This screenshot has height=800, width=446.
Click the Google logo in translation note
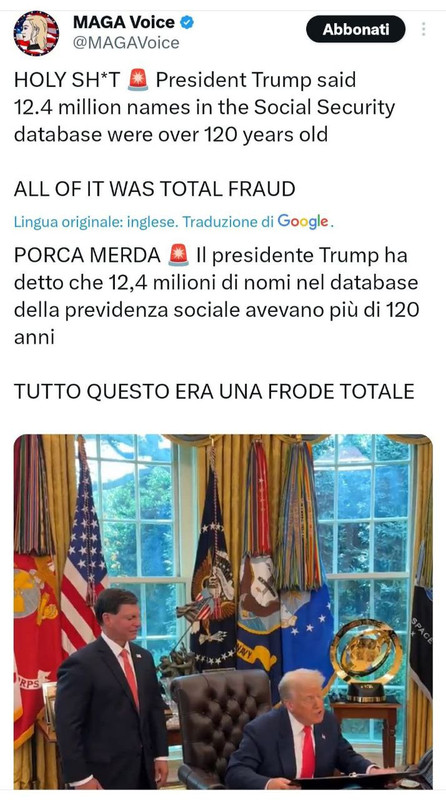pyautogui.click(x=303, y=221)
